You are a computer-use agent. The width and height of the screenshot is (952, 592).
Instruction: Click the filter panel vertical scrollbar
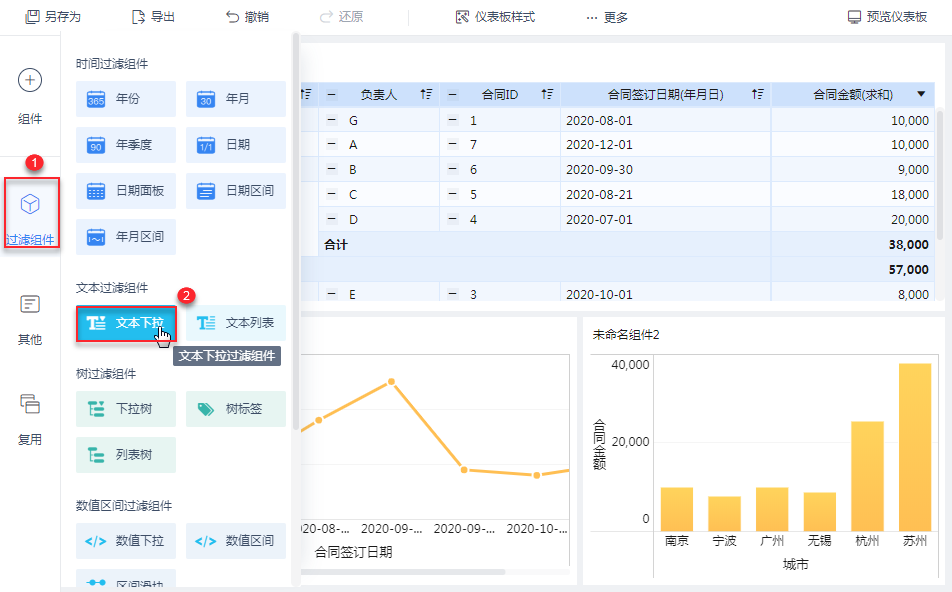tap(296, 231)
